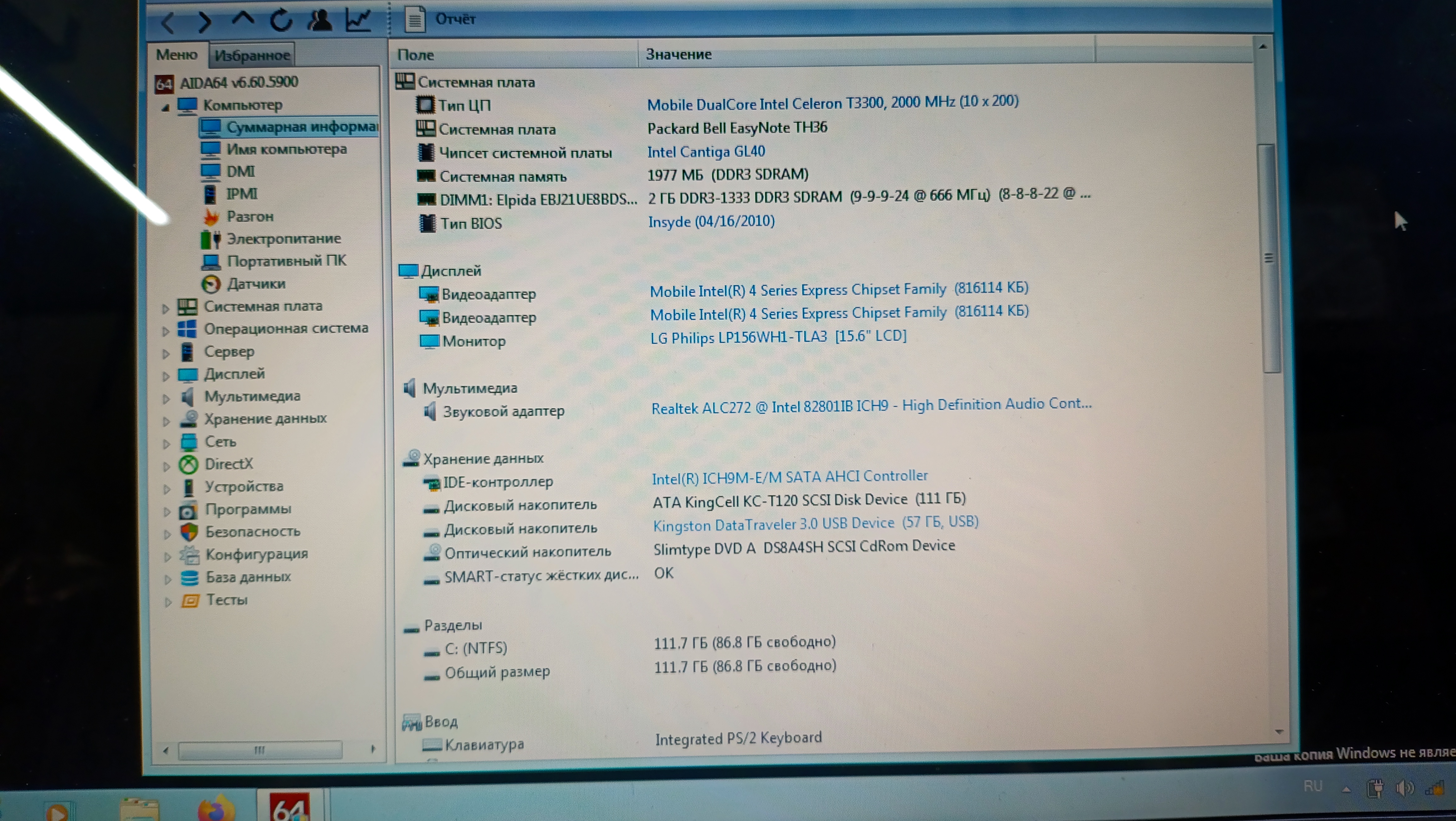Screen dimensions: 1456x821
Task: Click the volume speaker tray icon
Action: [x=1405, y=788]
